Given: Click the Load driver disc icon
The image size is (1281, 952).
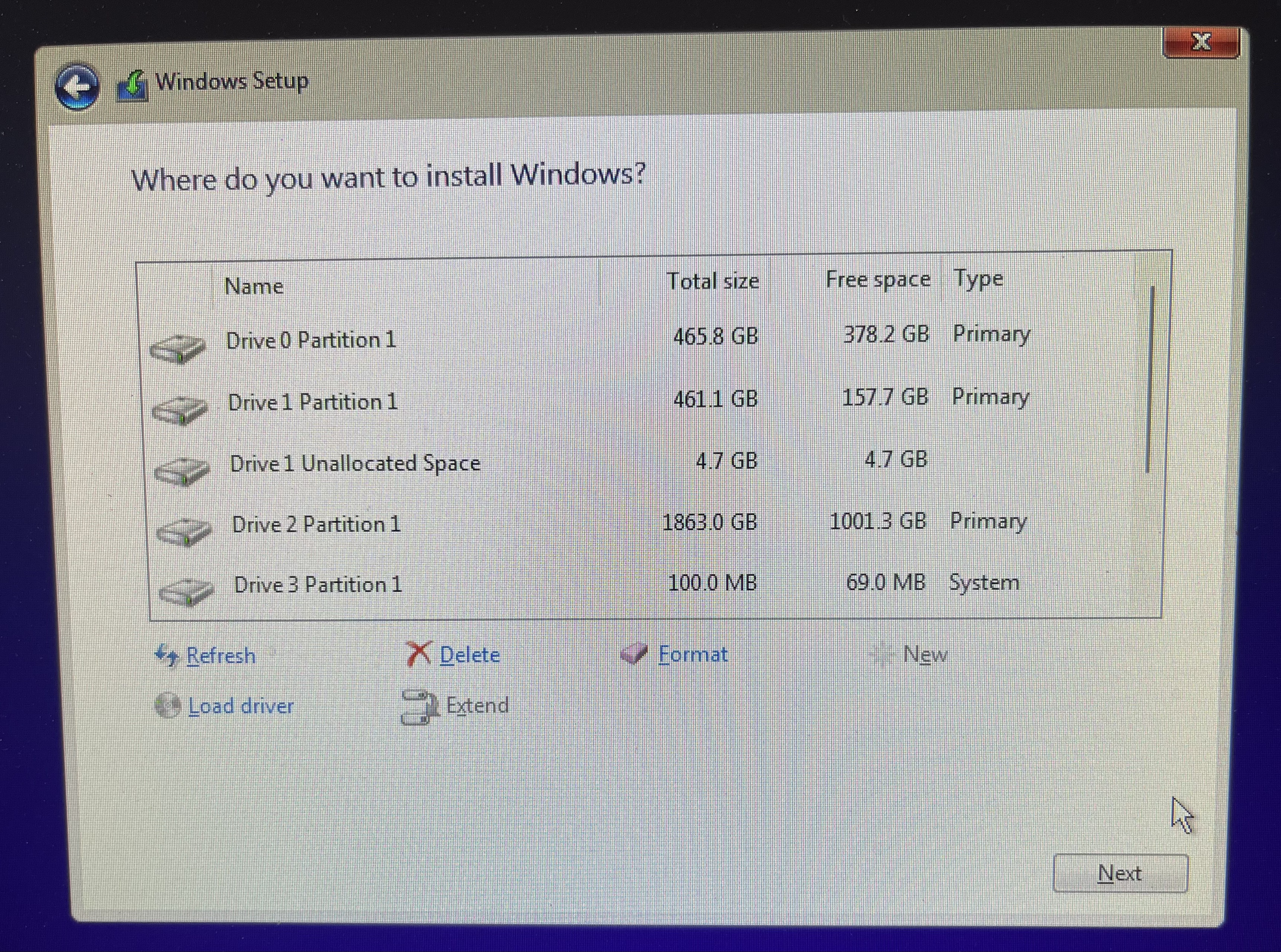Looking at the screenshot, I should pos(168,705).
